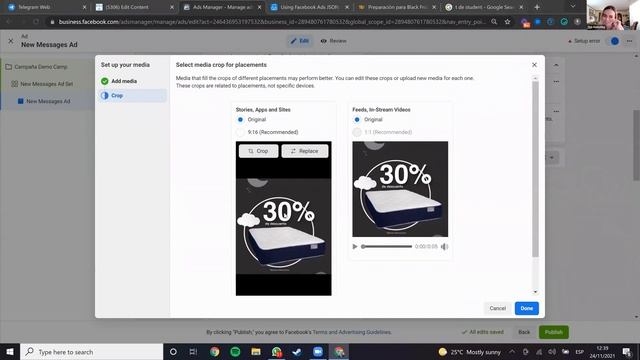Viewport: 640px width, 360px height.
Task: Open a new browser tab
Action: (x=537, y=7)
